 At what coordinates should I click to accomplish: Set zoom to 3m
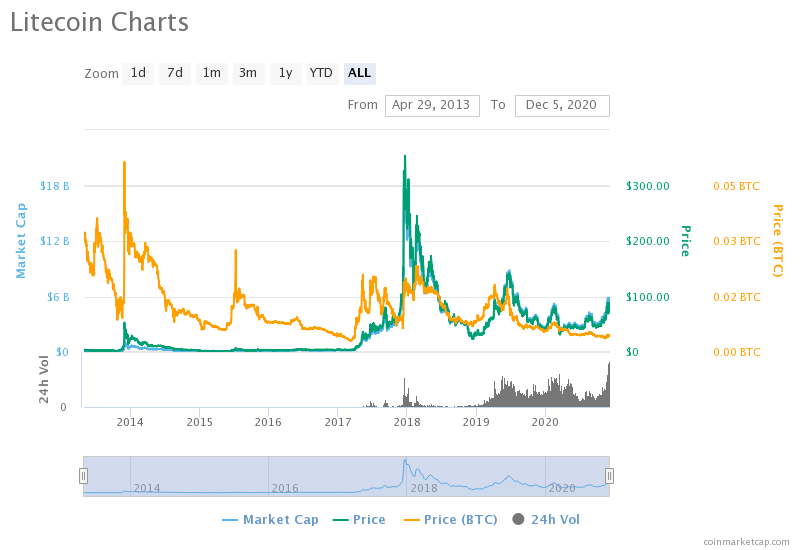[248, 73]
